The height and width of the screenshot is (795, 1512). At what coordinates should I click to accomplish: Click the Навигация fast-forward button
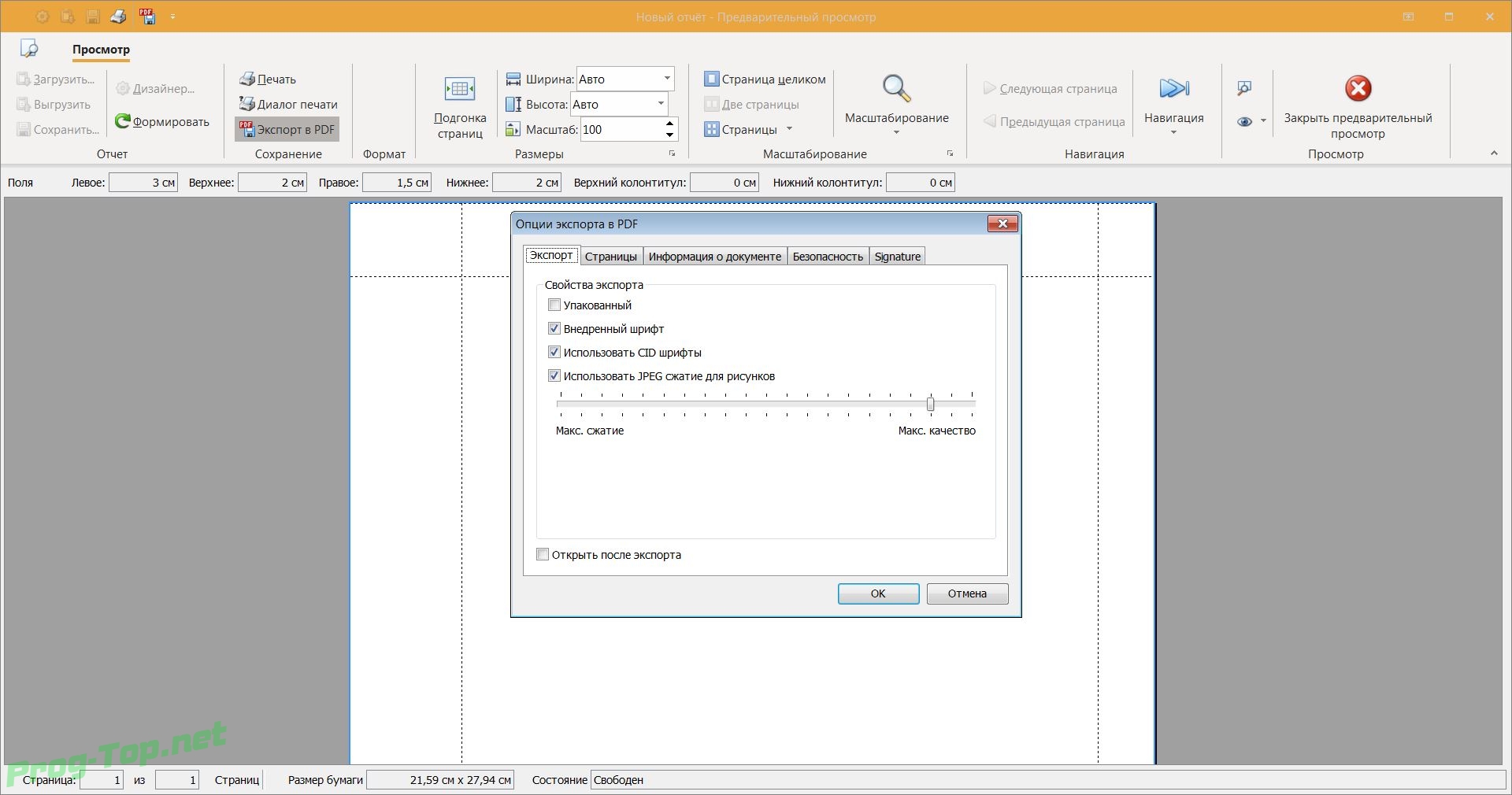(1174, 88)
